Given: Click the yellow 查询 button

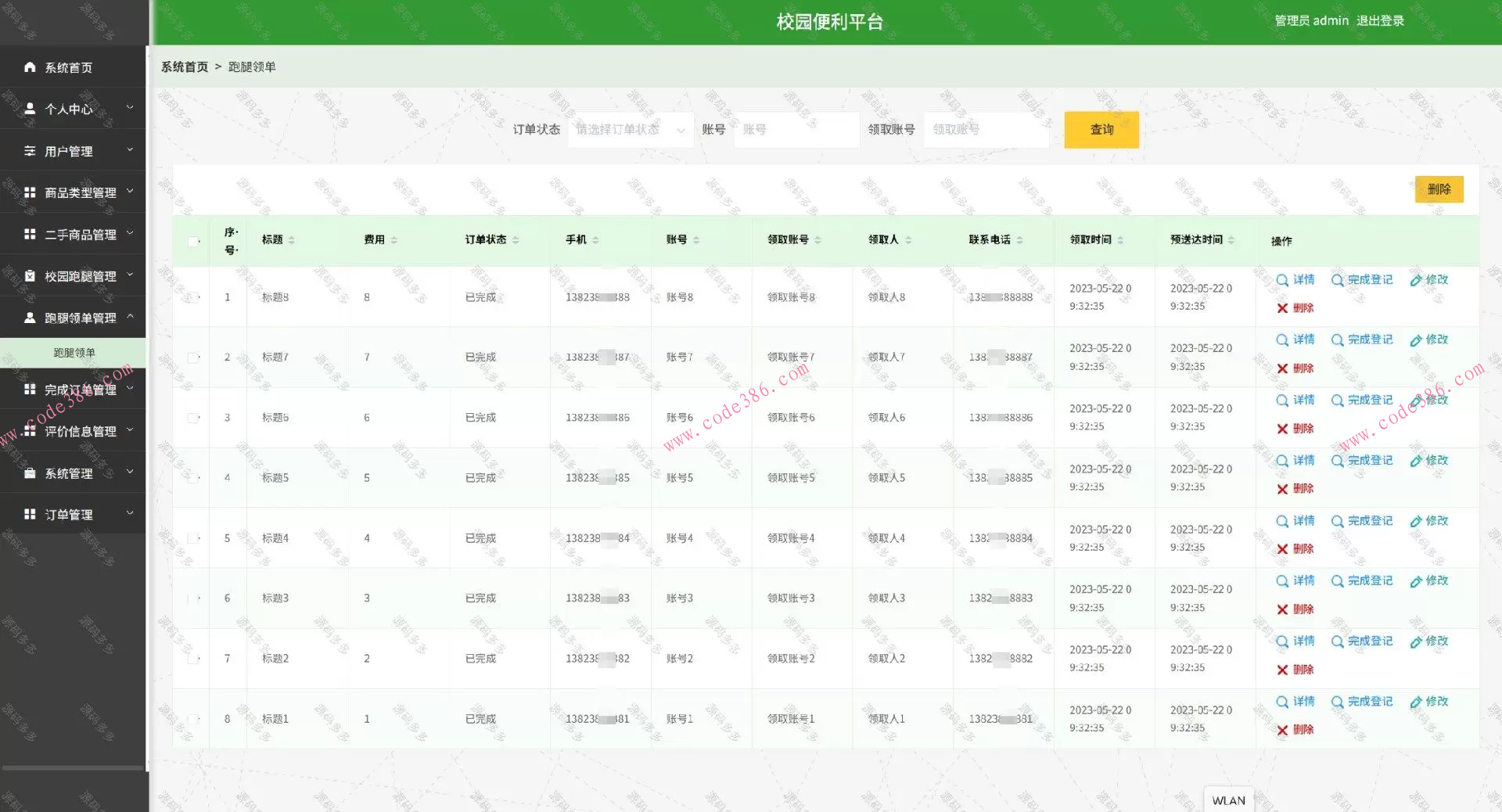Looking at the screenshot, I should click(1101, 130).
